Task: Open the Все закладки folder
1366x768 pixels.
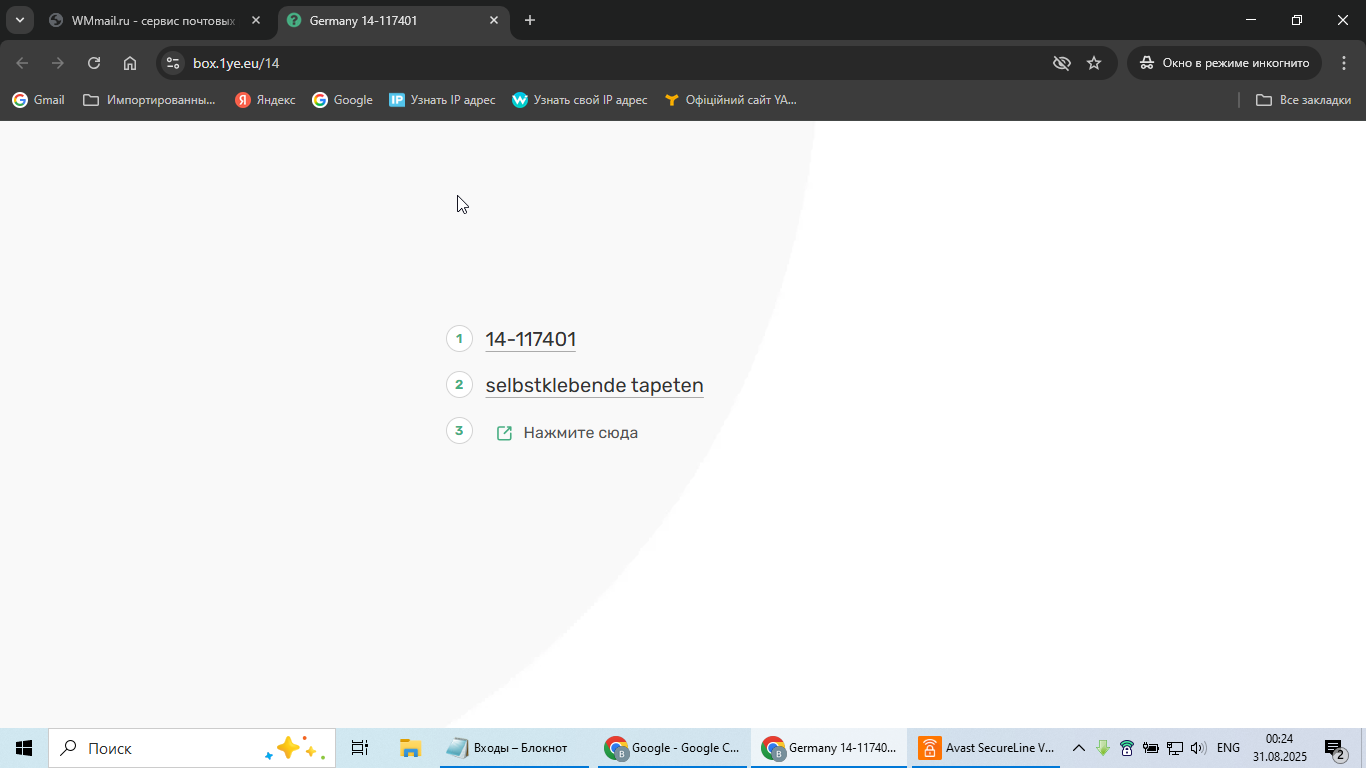Action: click(x=1303, y=100)
